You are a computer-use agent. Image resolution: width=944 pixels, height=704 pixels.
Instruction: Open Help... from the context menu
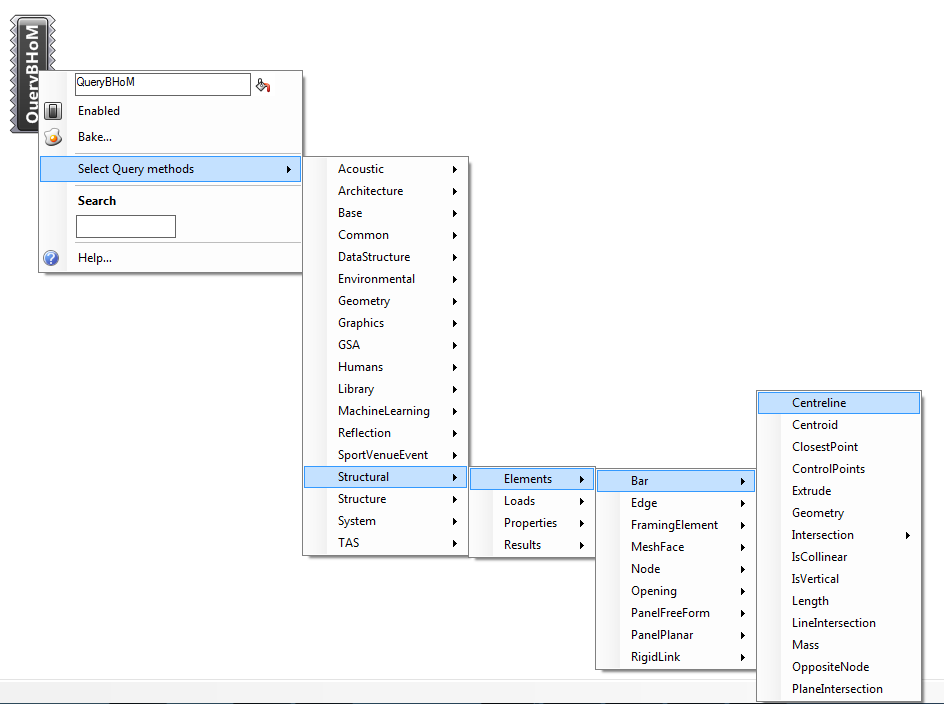click(95, 258)
